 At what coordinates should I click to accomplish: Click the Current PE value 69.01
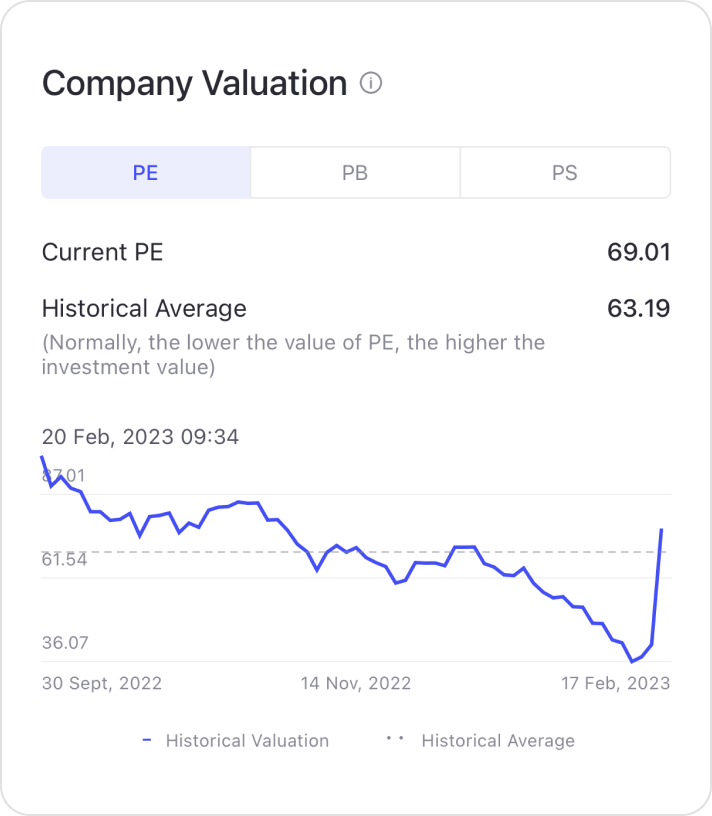pos(638,252)
